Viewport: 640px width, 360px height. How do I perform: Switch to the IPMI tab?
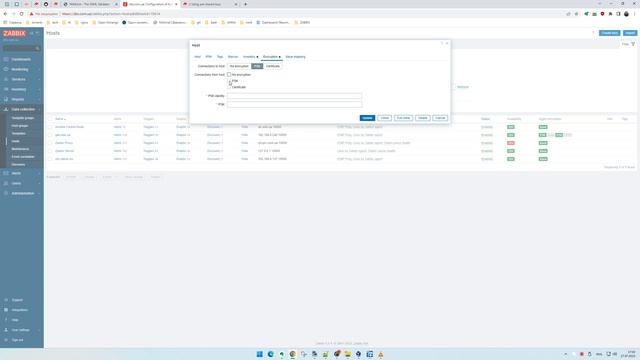(x=209, y=57)
